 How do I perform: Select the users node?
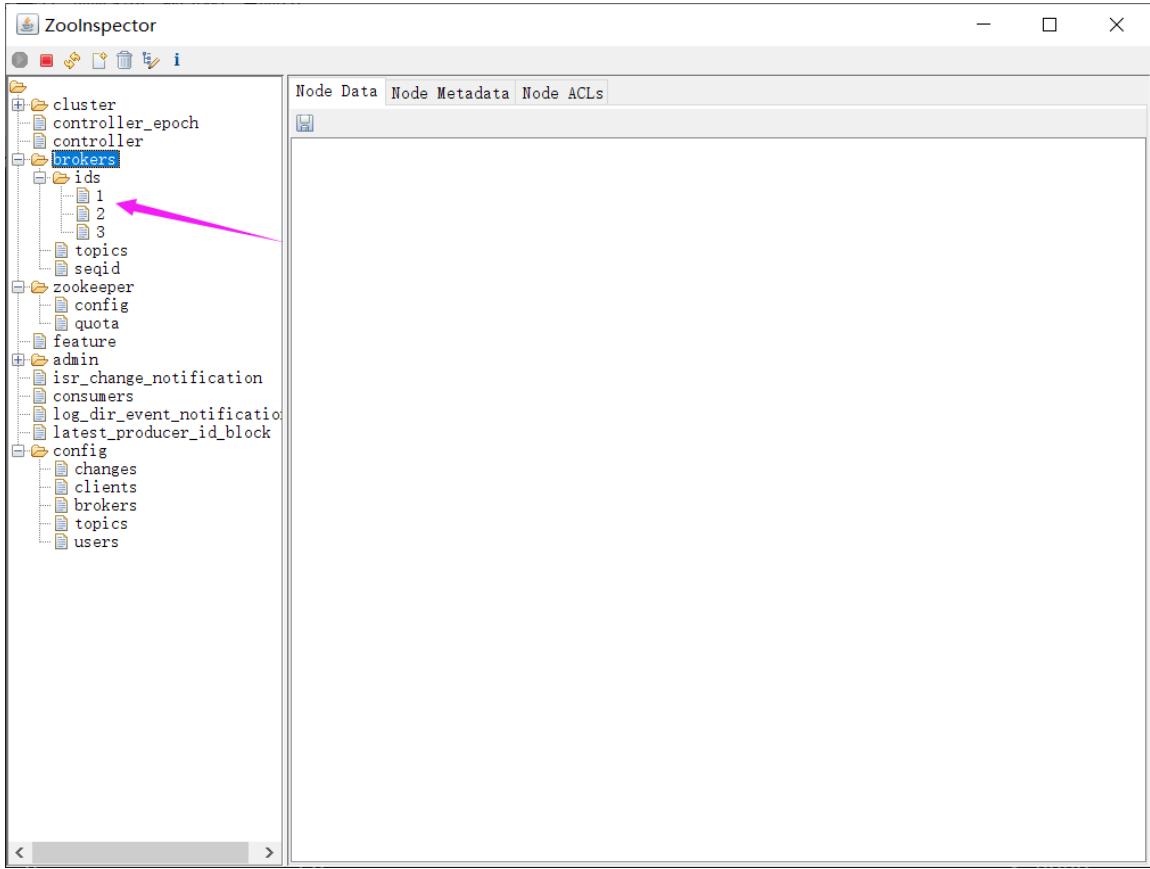pyautogui.click(x=96, y=542)
